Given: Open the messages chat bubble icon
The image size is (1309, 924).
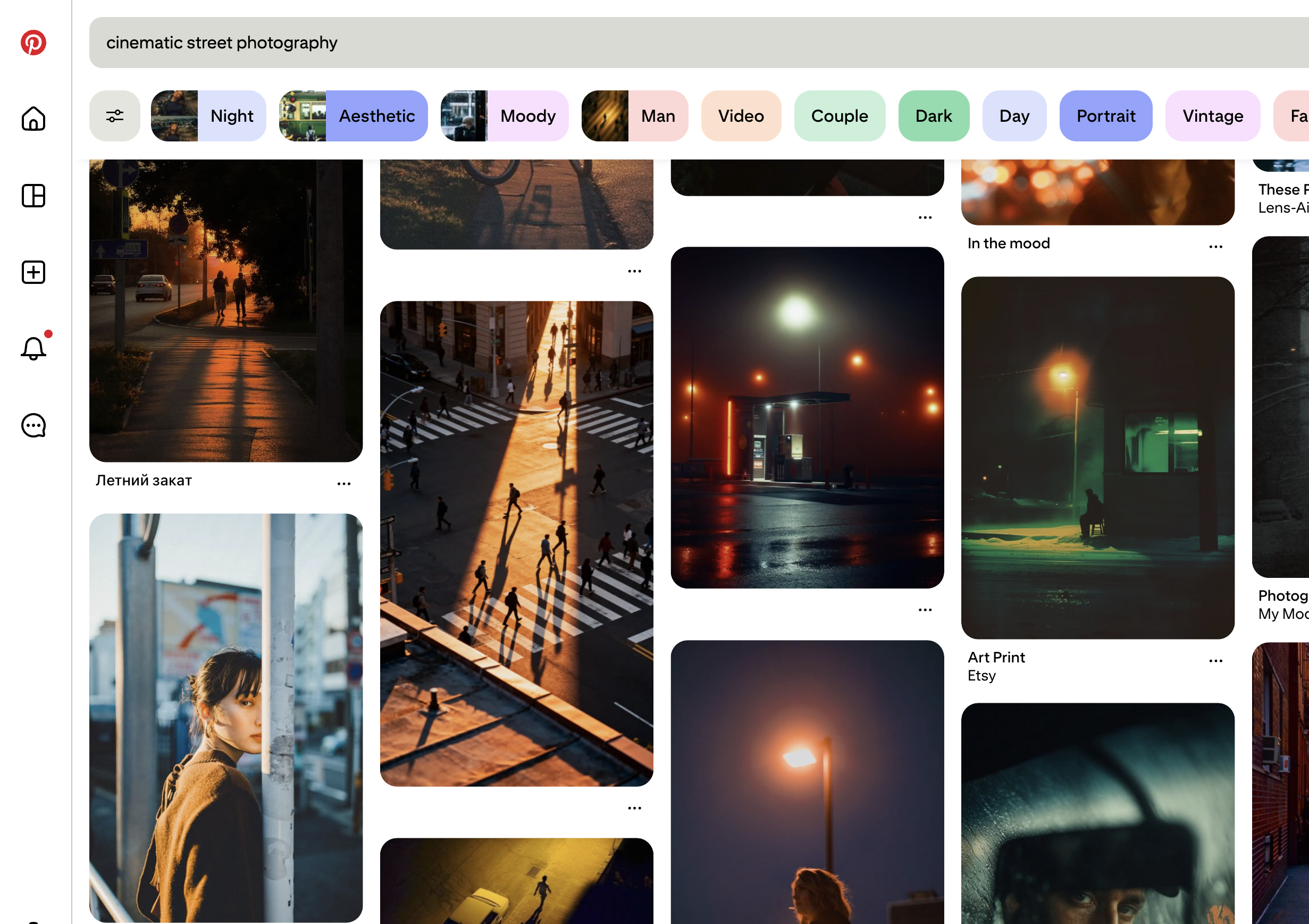Looking at the screenshot, I should [x=33, y=425].
